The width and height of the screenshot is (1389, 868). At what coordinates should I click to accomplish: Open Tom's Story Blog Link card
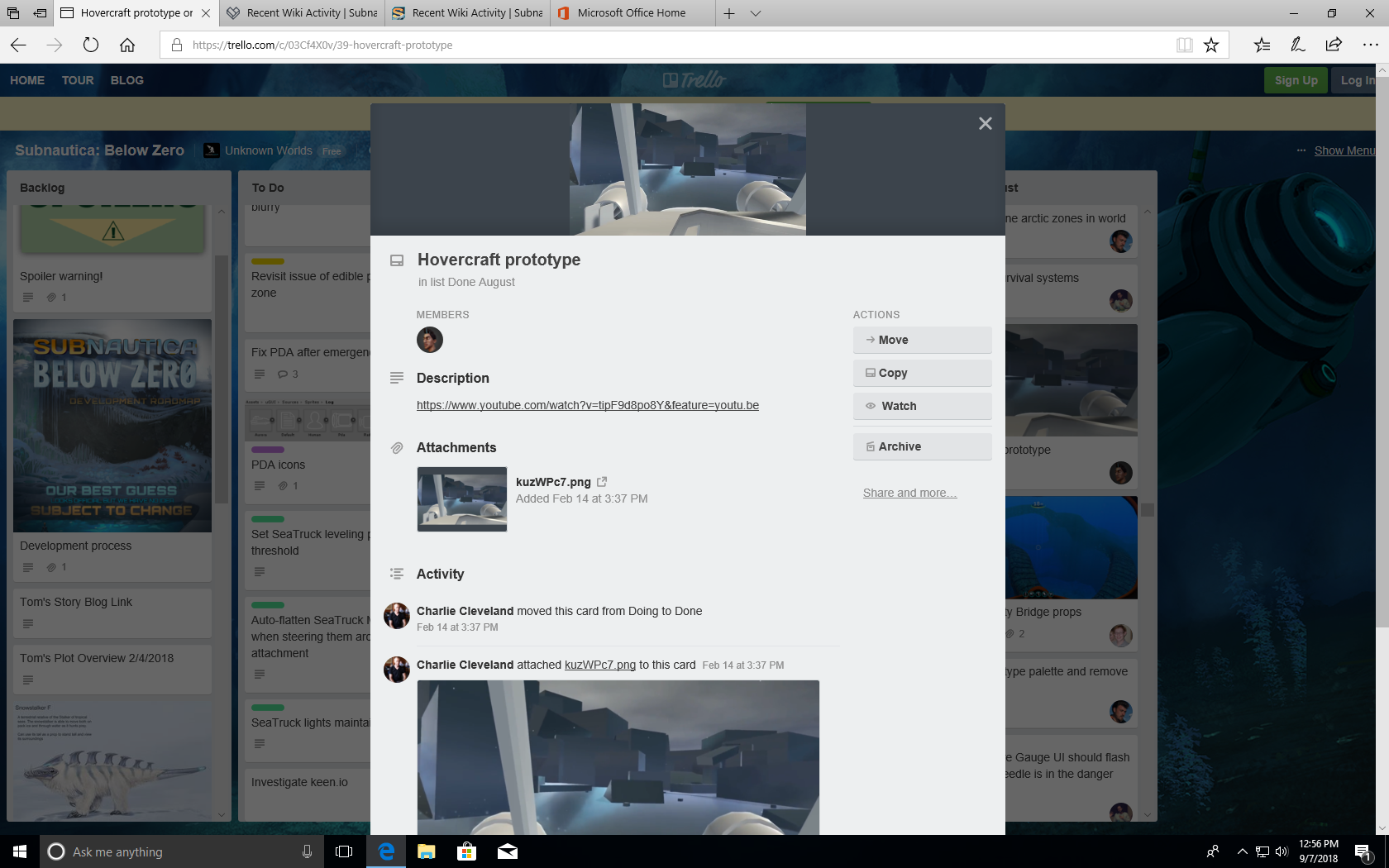(112, 613)
